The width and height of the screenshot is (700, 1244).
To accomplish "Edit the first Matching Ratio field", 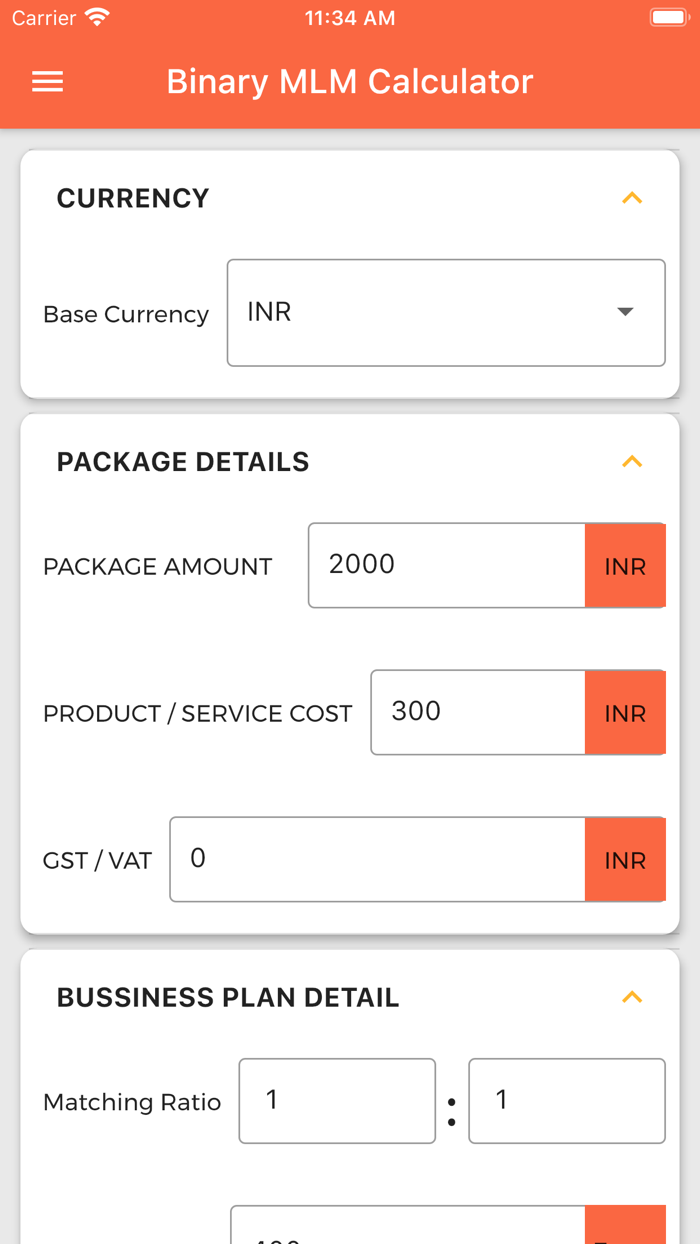I will point(336,1101).
